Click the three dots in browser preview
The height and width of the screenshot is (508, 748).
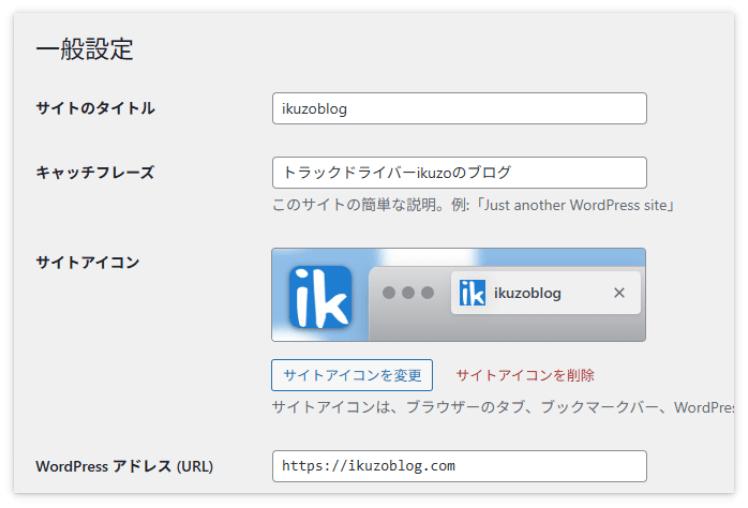[408, 292]
